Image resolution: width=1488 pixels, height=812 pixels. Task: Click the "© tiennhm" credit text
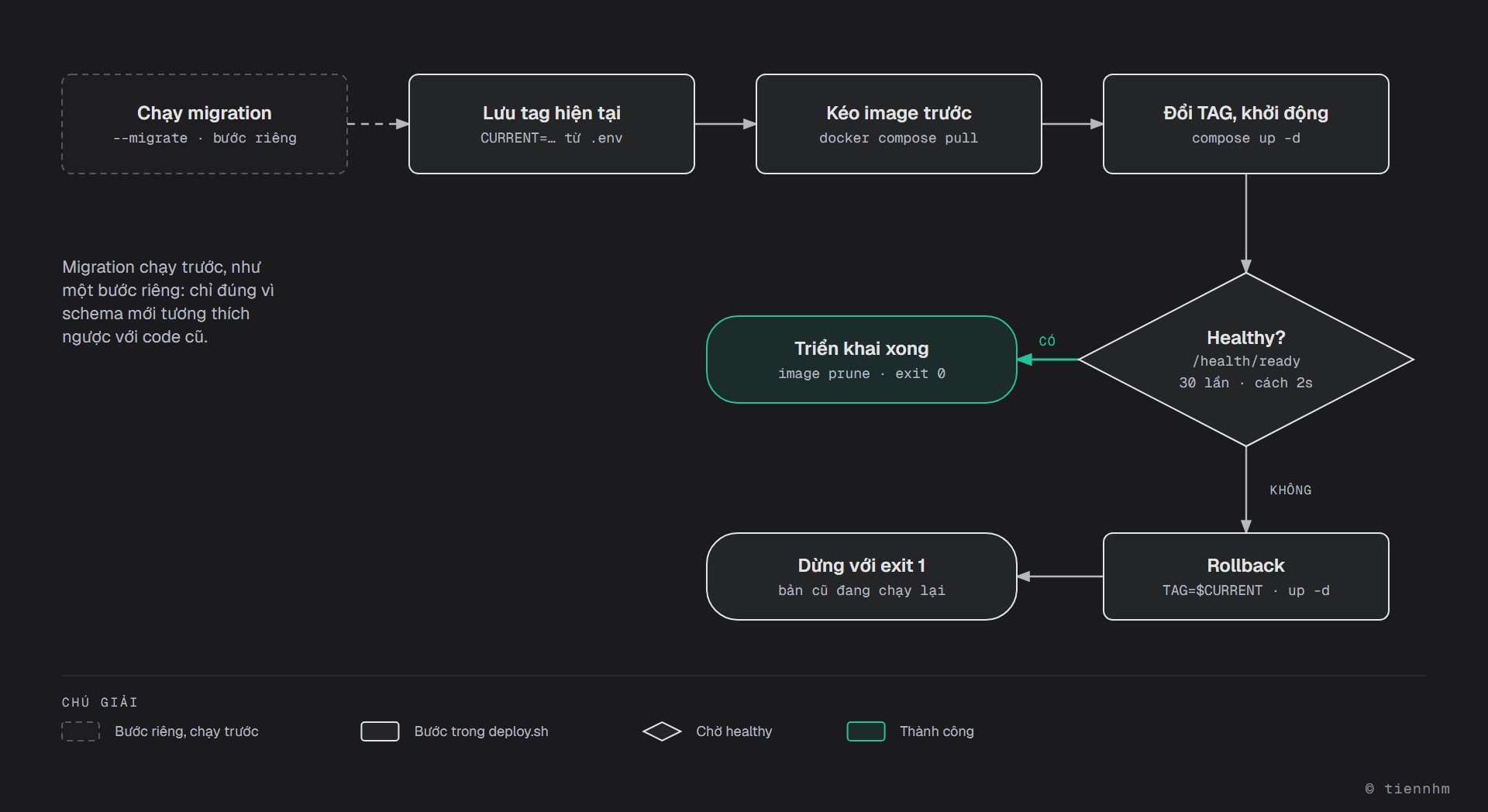point(1407,789)
